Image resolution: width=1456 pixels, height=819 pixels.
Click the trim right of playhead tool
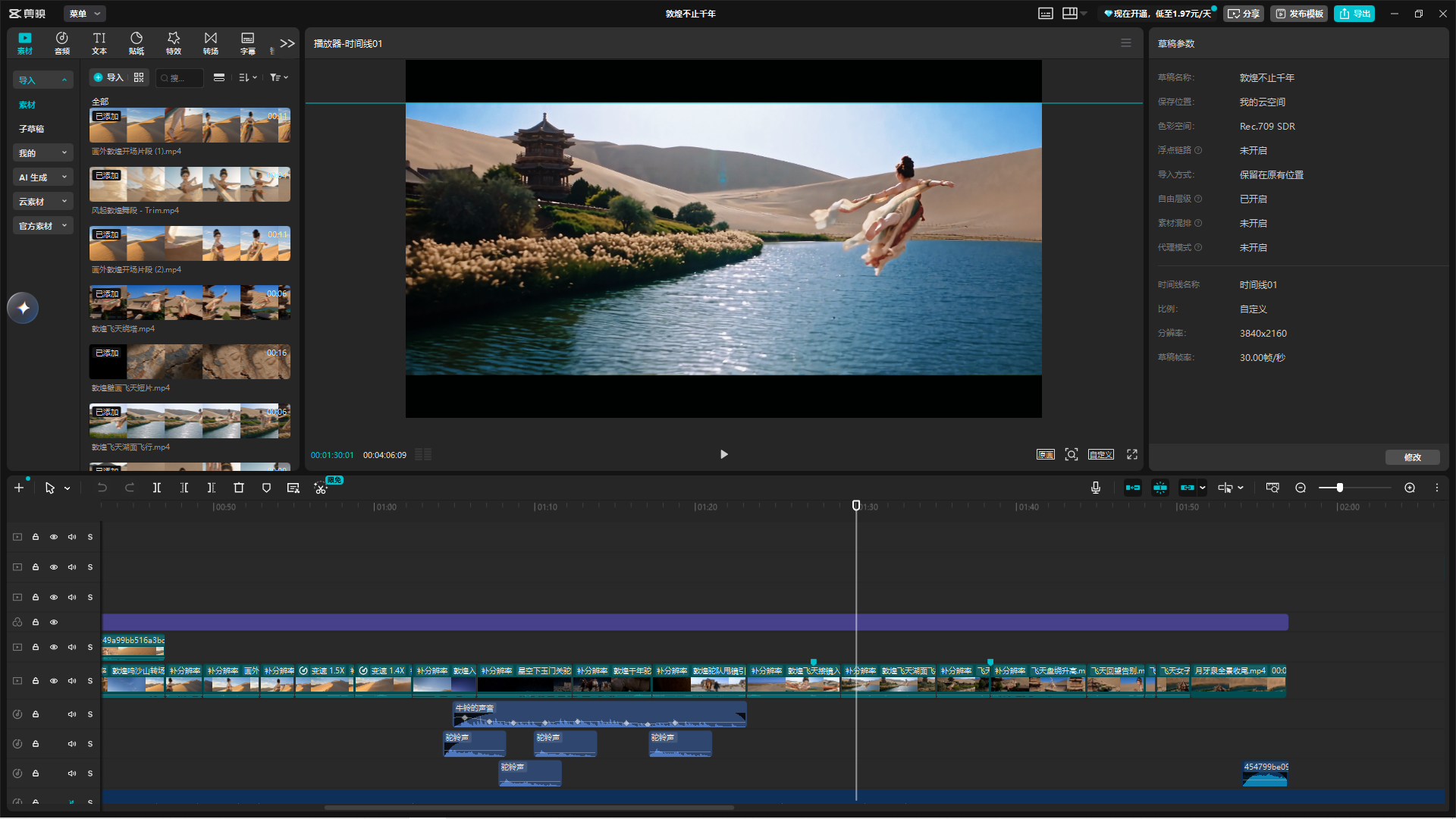pos(212,488)
